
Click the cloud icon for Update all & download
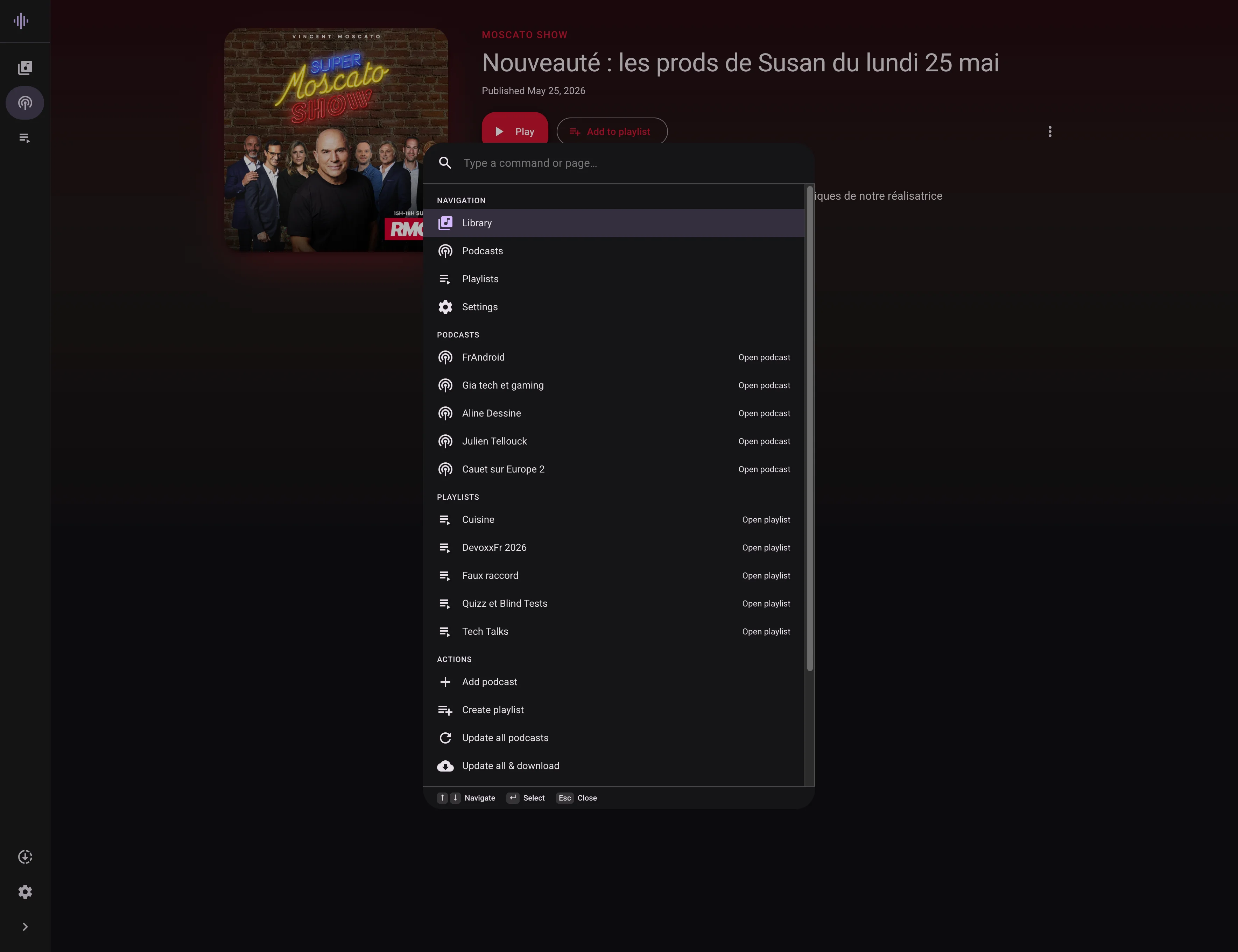tap(445, 766)
